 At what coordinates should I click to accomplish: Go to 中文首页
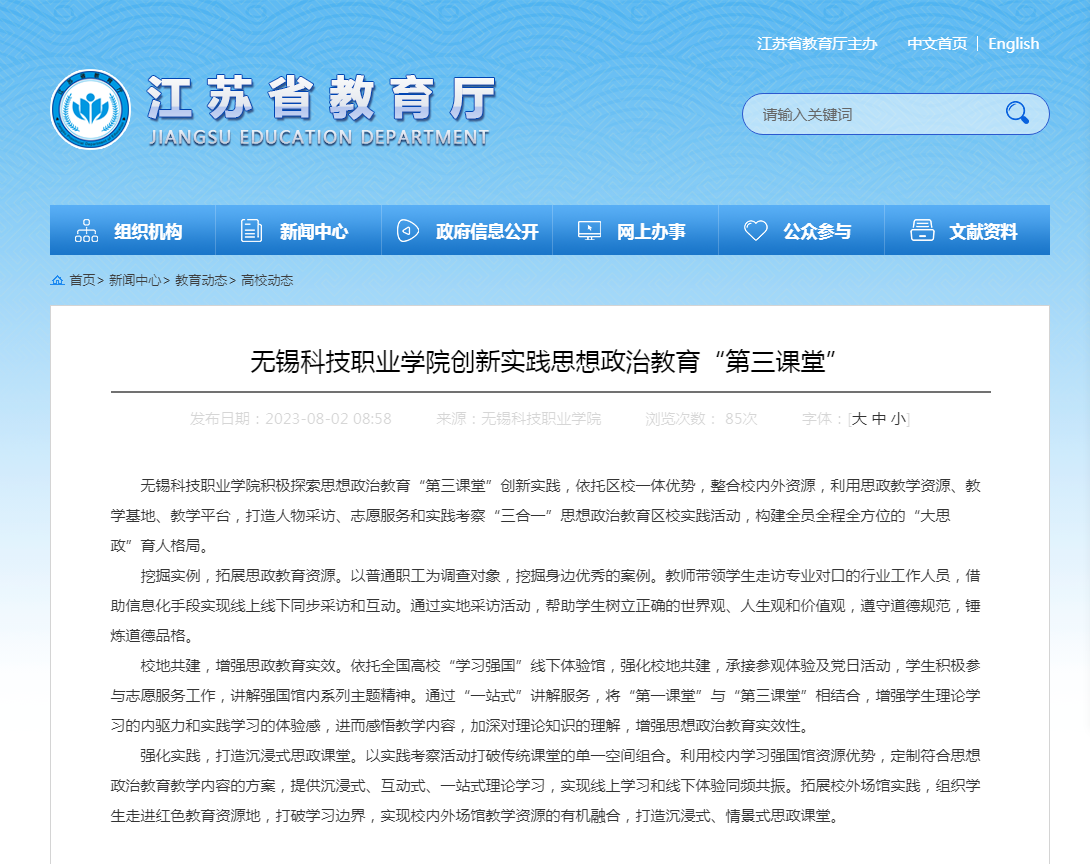point(937,44)
